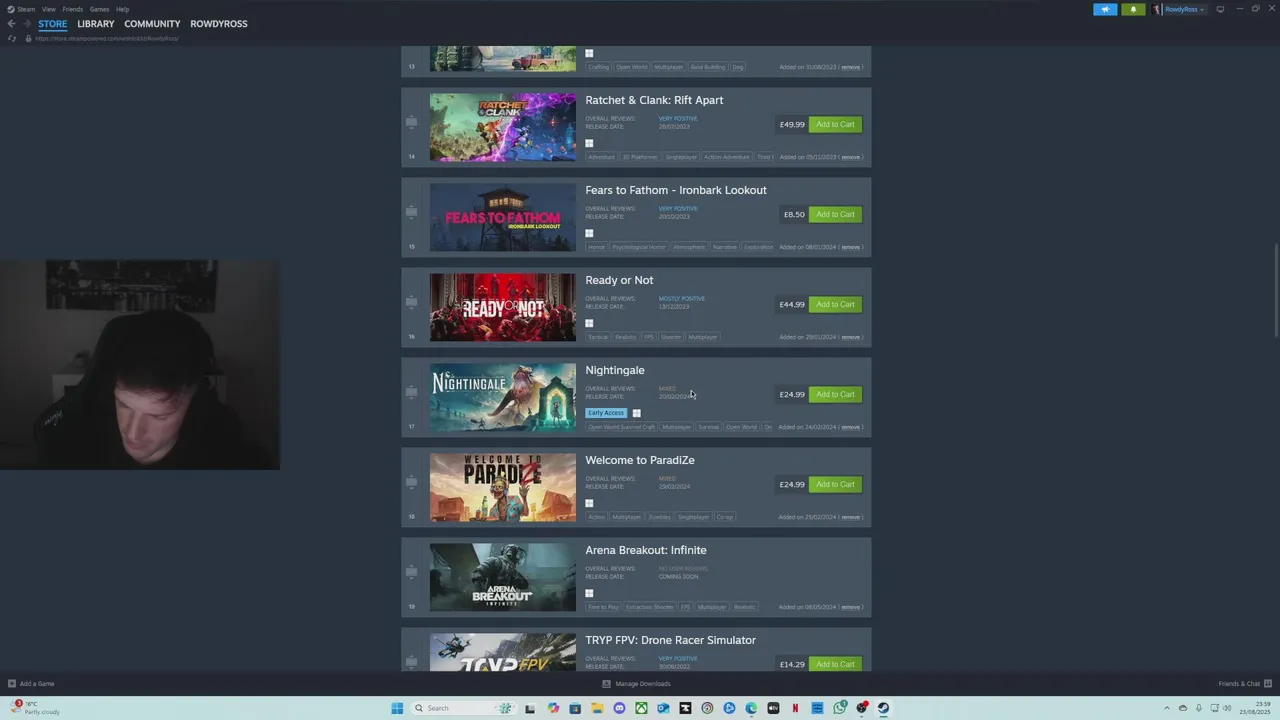This screenshot has width=1280, height=720.
Task: Open Fears to Fathom - Ironbark Lookout title
Action: pos(676,190)
